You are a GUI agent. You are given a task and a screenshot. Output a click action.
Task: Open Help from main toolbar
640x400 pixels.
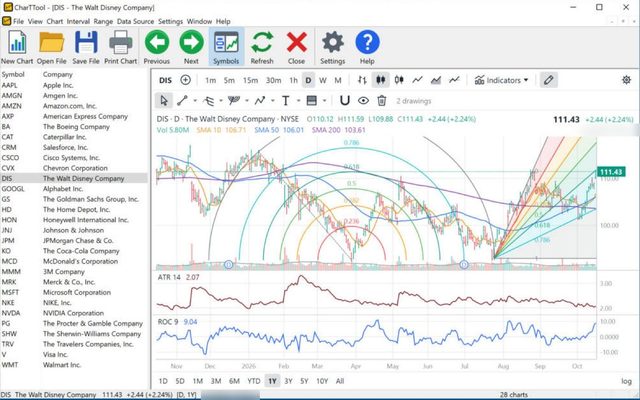click(x=367, y=47)
